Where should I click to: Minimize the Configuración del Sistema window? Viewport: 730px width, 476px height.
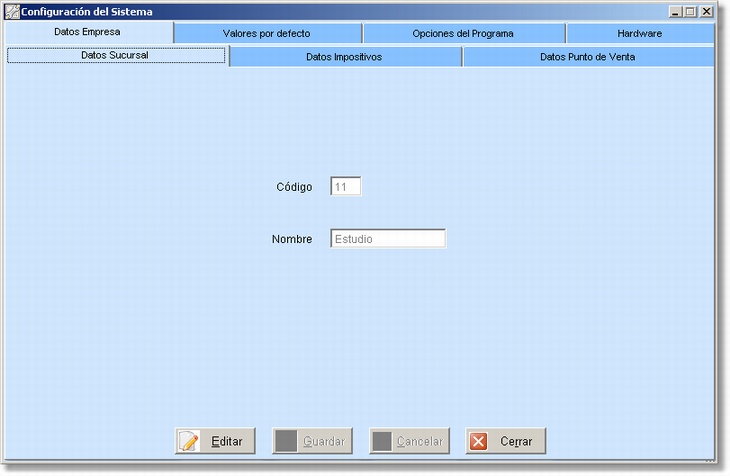(x=676, y=12)
